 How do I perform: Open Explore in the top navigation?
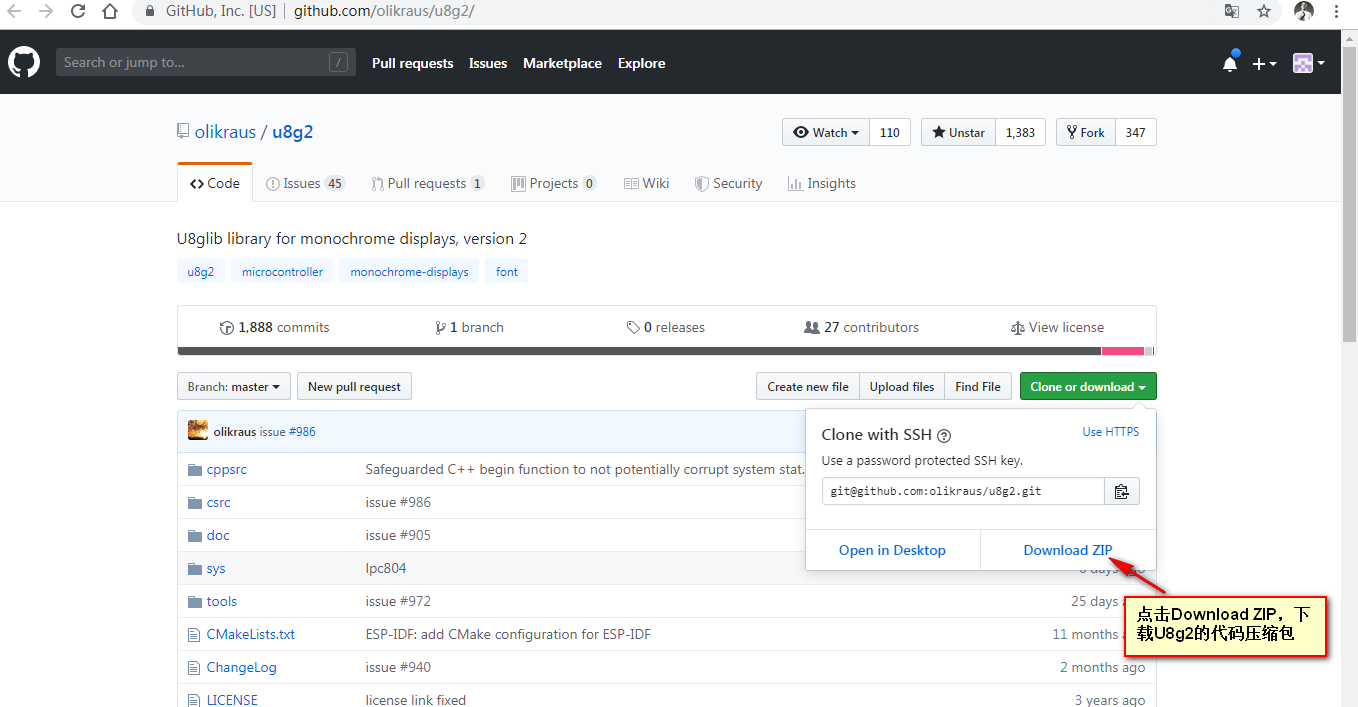(x=641, y=63)
